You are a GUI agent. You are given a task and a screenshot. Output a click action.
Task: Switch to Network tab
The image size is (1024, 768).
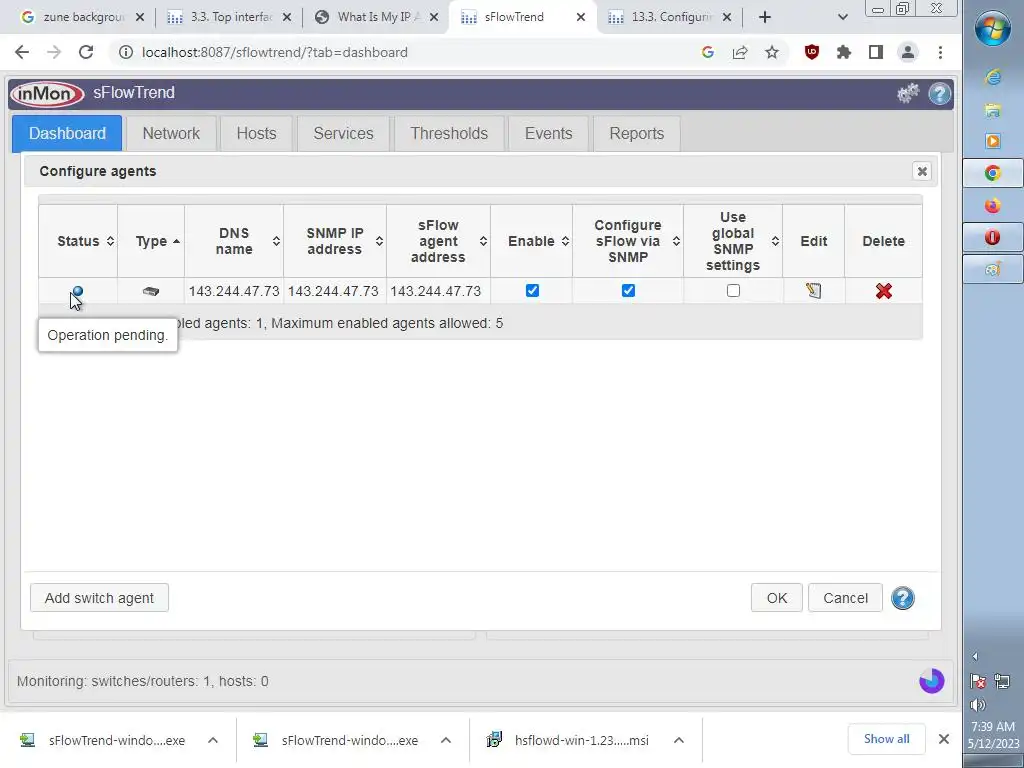[x=171, y=133]
